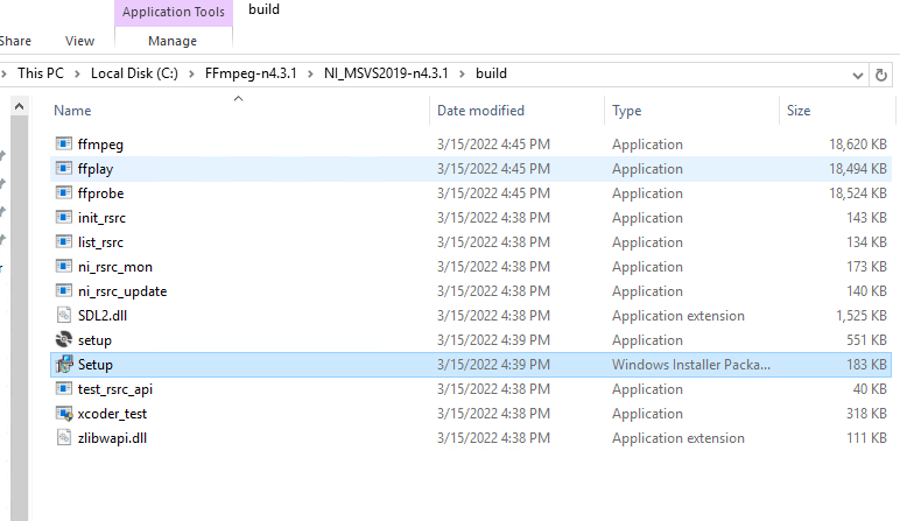Expand the chevron before This PC

4,74
